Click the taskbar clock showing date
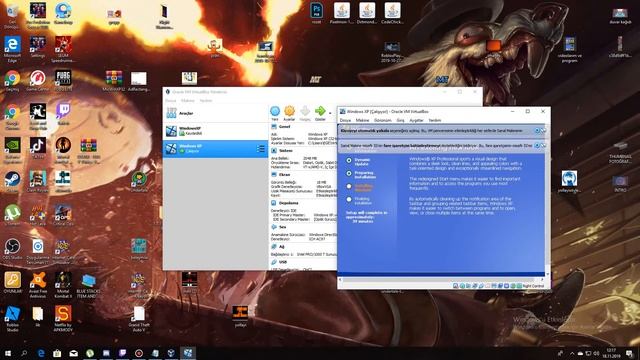This screenshot has height=360, width=640. pos(611,353)
